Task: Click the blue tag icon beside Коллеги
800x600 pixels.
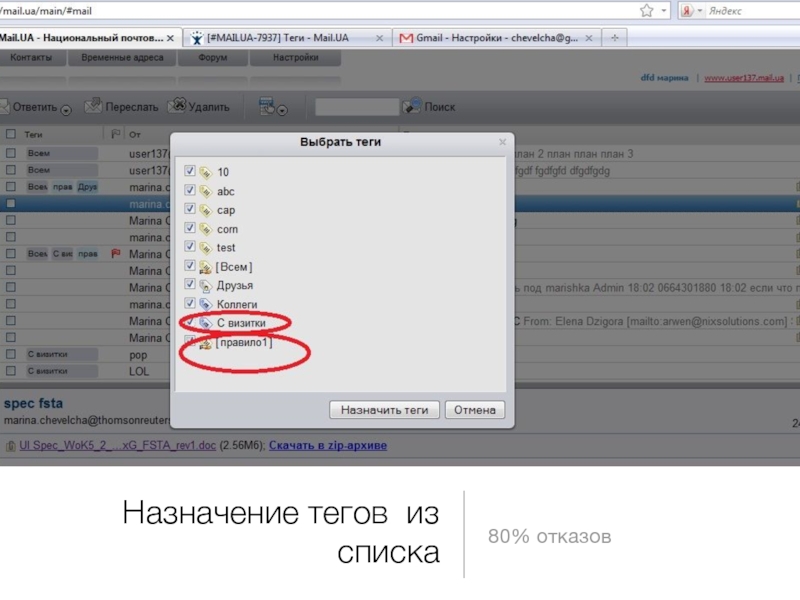Action: [205, 305]
